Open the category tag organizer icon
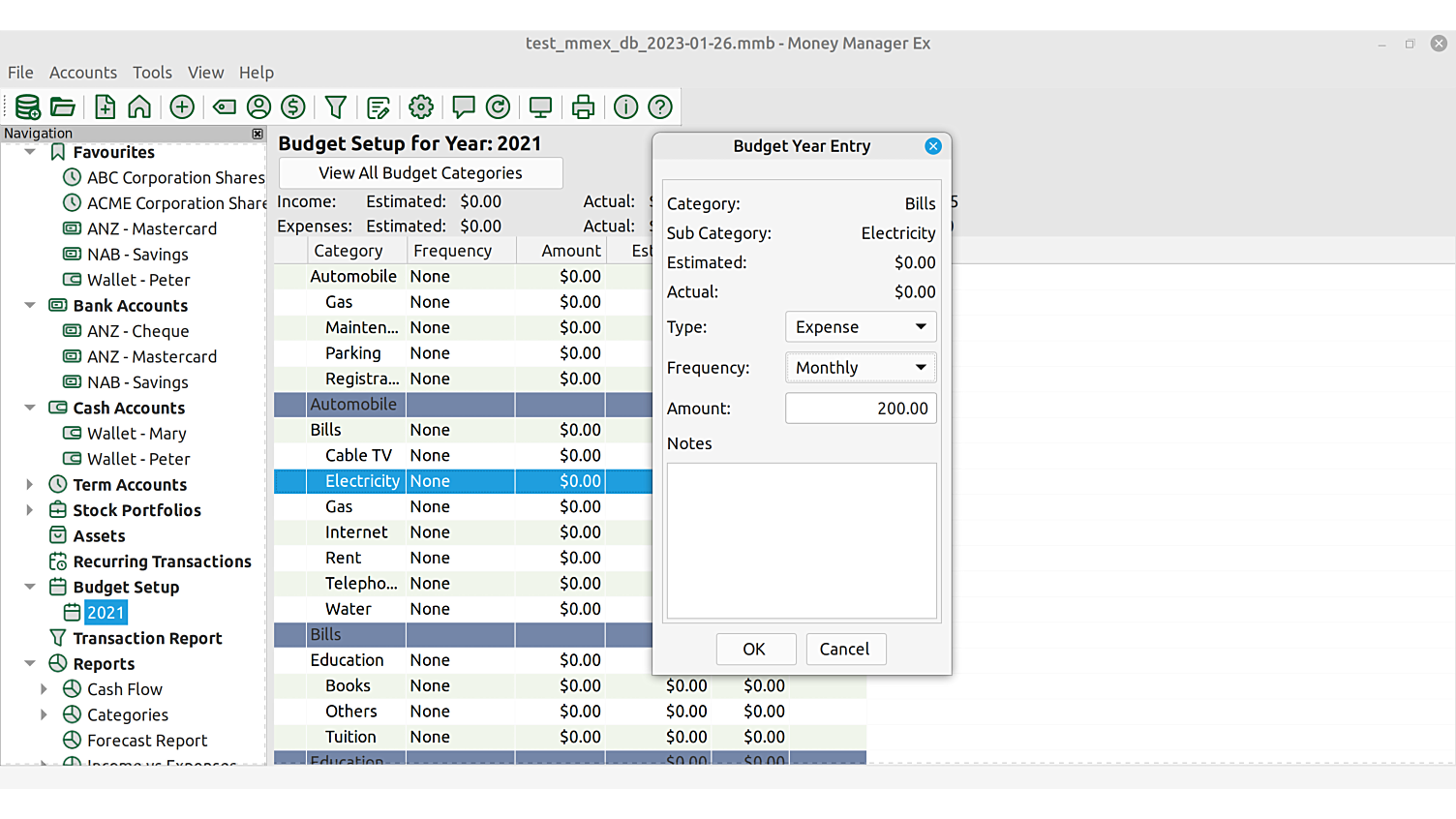1456x819 pixels. (225, 106)
